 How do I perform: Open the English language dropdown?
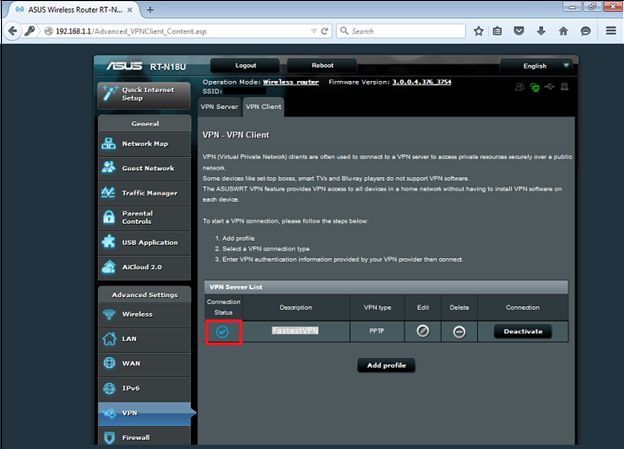(536, 66)
